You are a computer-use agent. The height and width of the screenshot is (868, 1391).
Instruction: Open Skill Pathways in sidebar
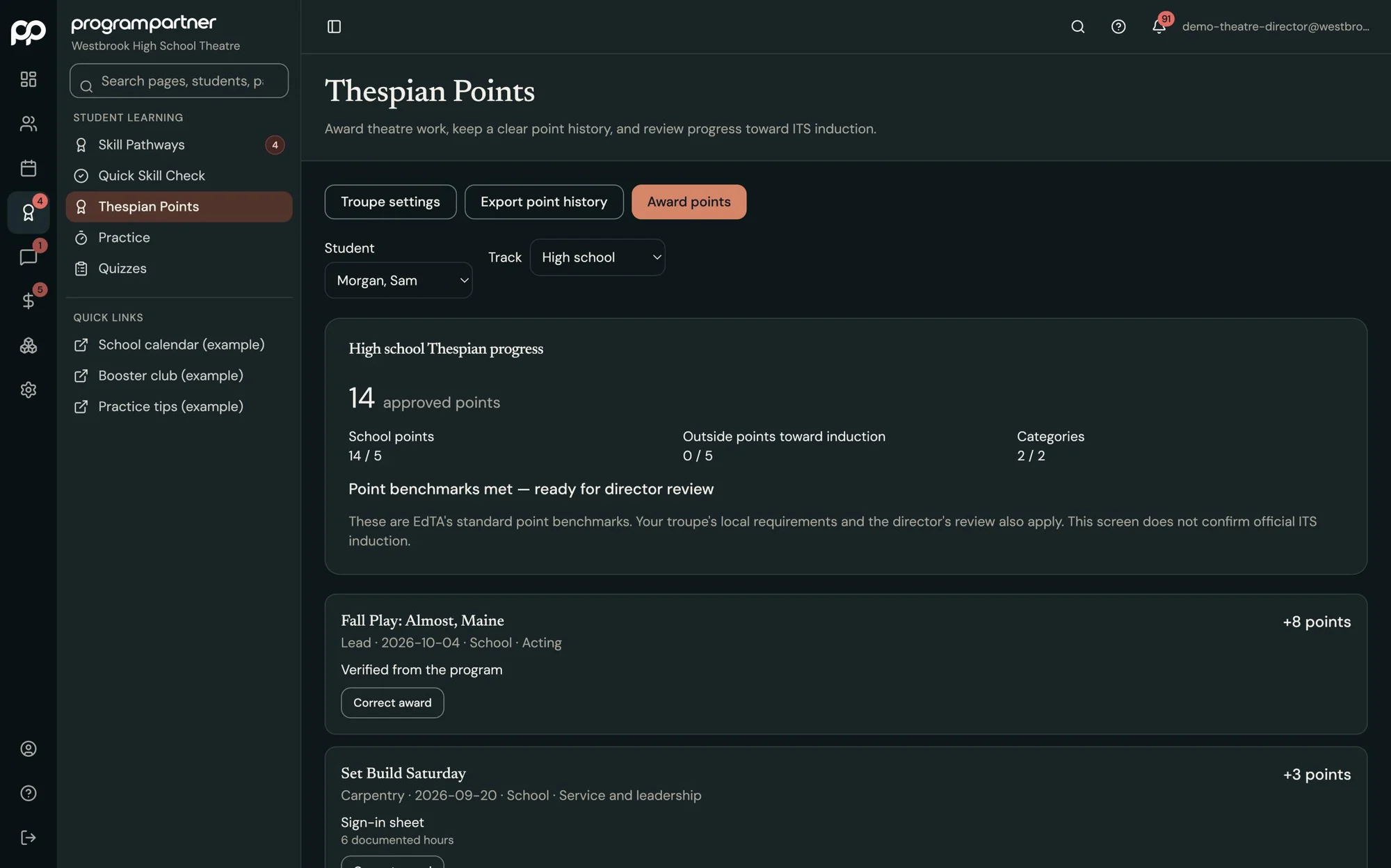tap(179, 145)
